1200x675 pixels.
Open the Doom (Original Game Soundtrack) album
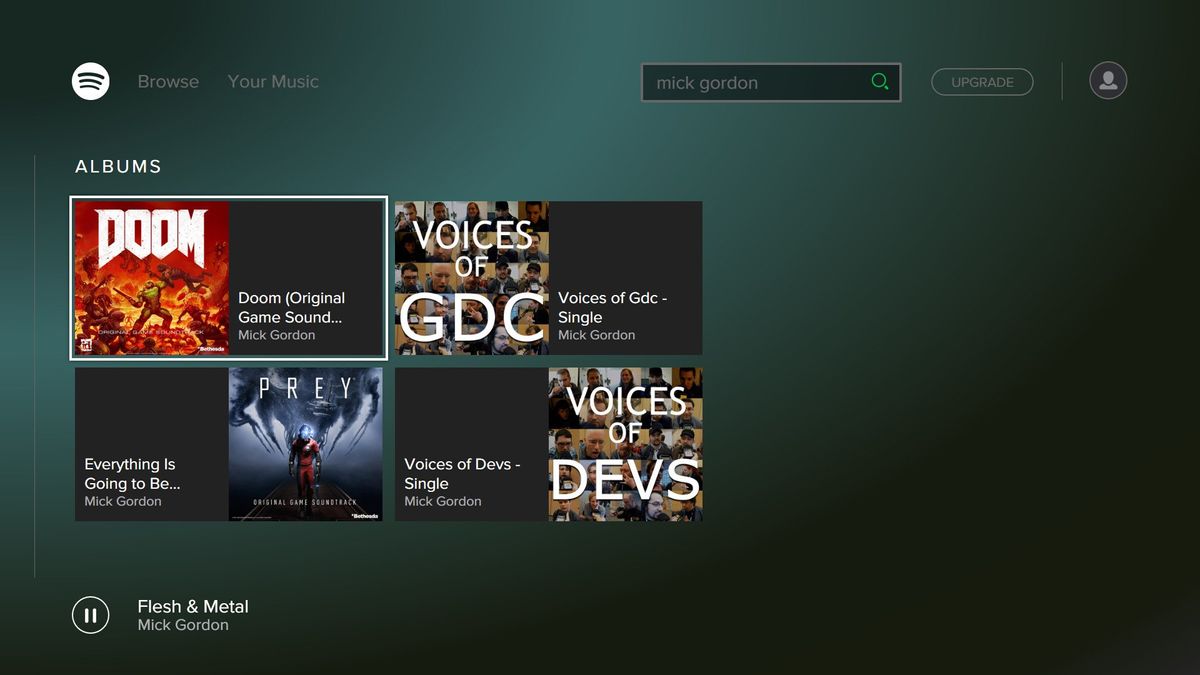pos(292,307)
